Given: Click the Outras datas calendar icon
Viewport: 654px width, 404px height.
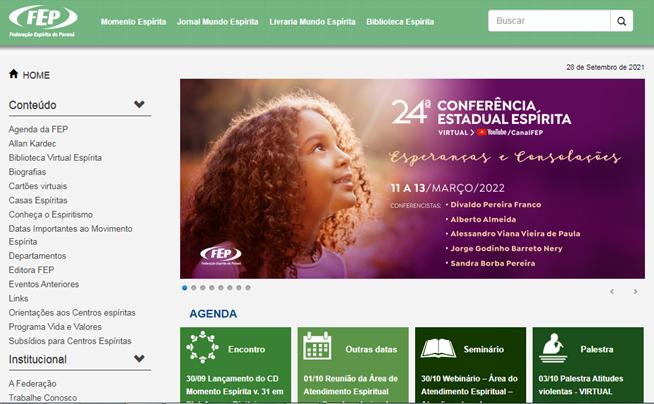Looking at the screenshot, I should [x=317, y=346].
